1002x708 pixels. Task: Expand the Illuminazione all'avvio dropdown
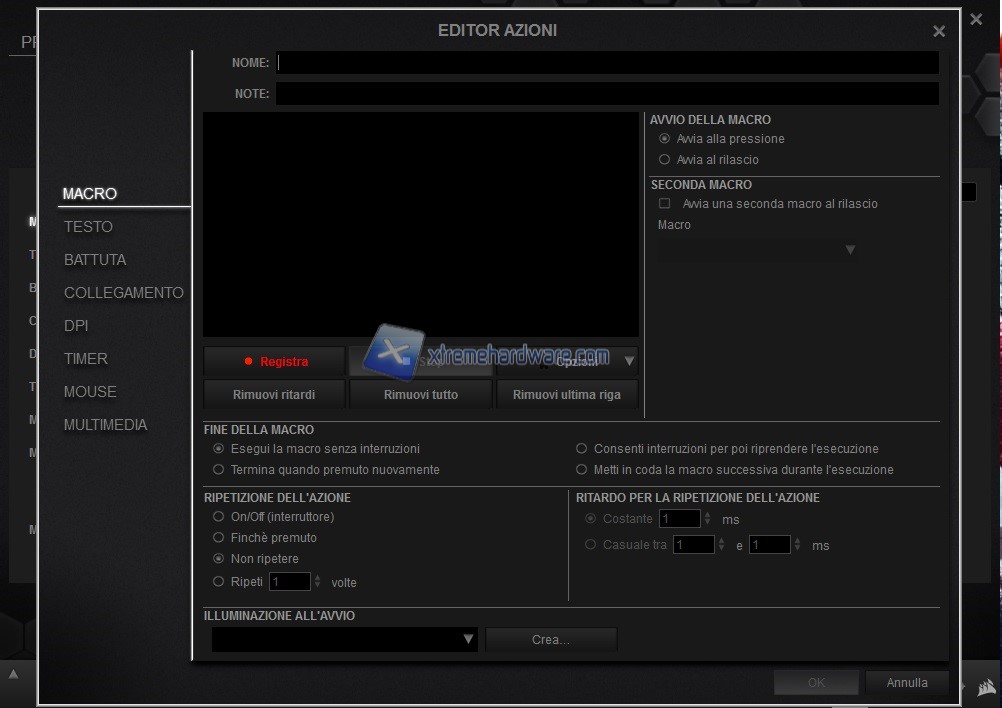pos(468,639)
